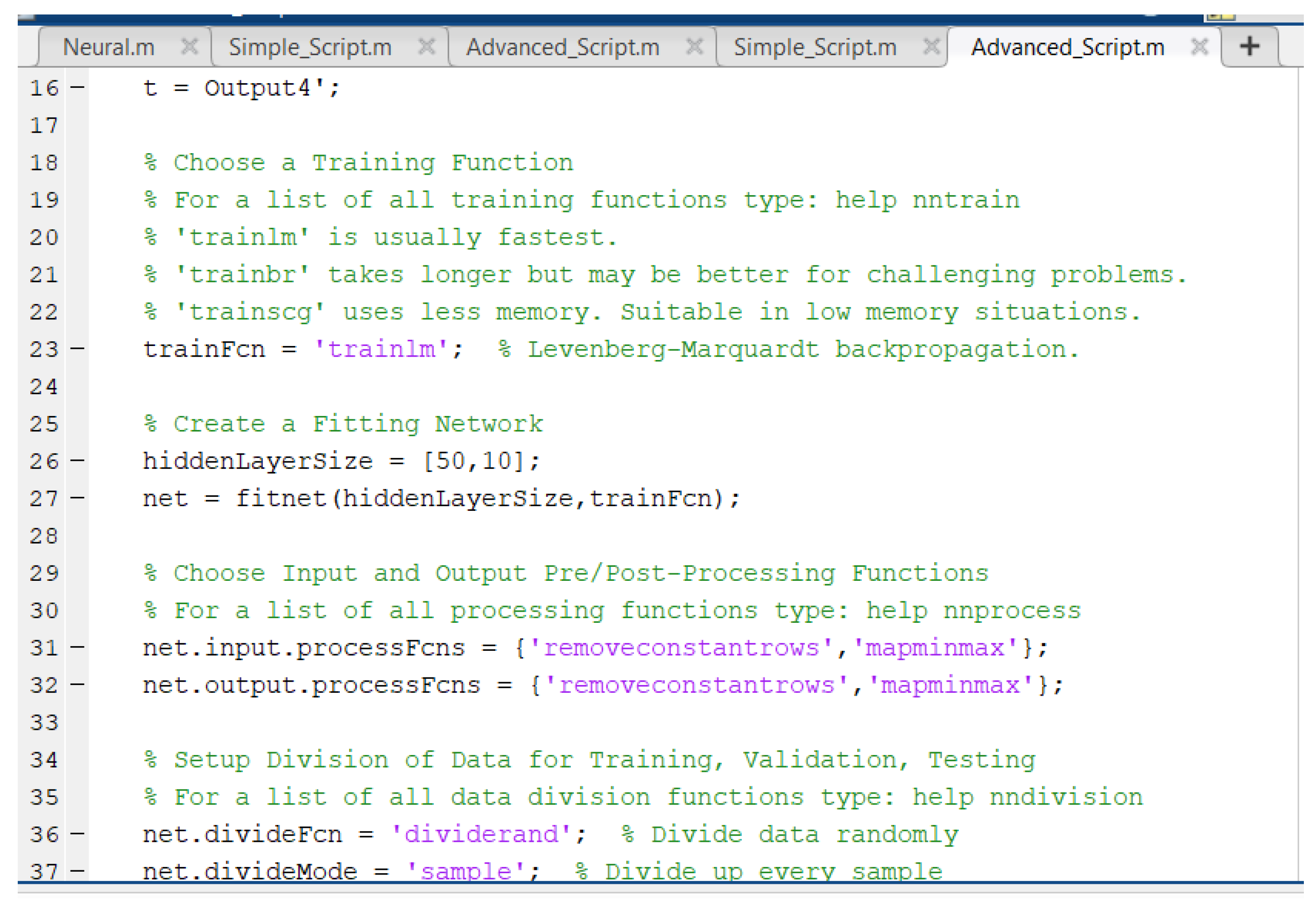Place cursor in 'trainlm' string on line 23

[382, 350]
